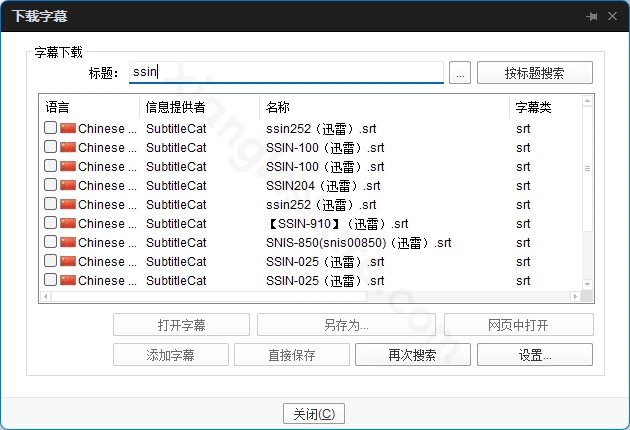Click the China flag icon in SNIS-850 row
This screenshot has width=630, height=430.
point(68,242)
